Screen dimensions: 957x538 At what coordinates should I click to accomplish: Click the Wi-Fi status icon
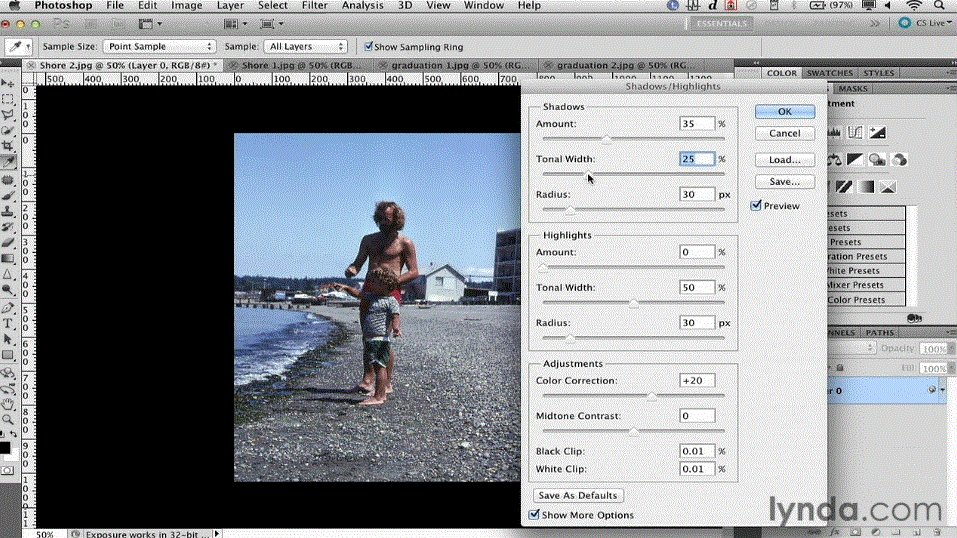click(x=914, y=5)
